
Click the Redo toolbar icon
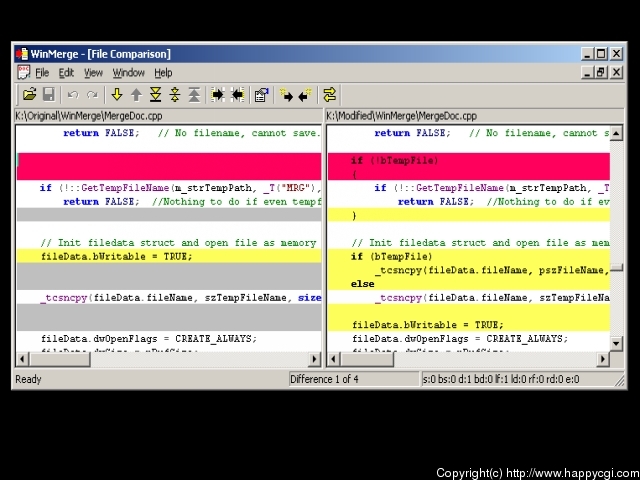(92, 95)
